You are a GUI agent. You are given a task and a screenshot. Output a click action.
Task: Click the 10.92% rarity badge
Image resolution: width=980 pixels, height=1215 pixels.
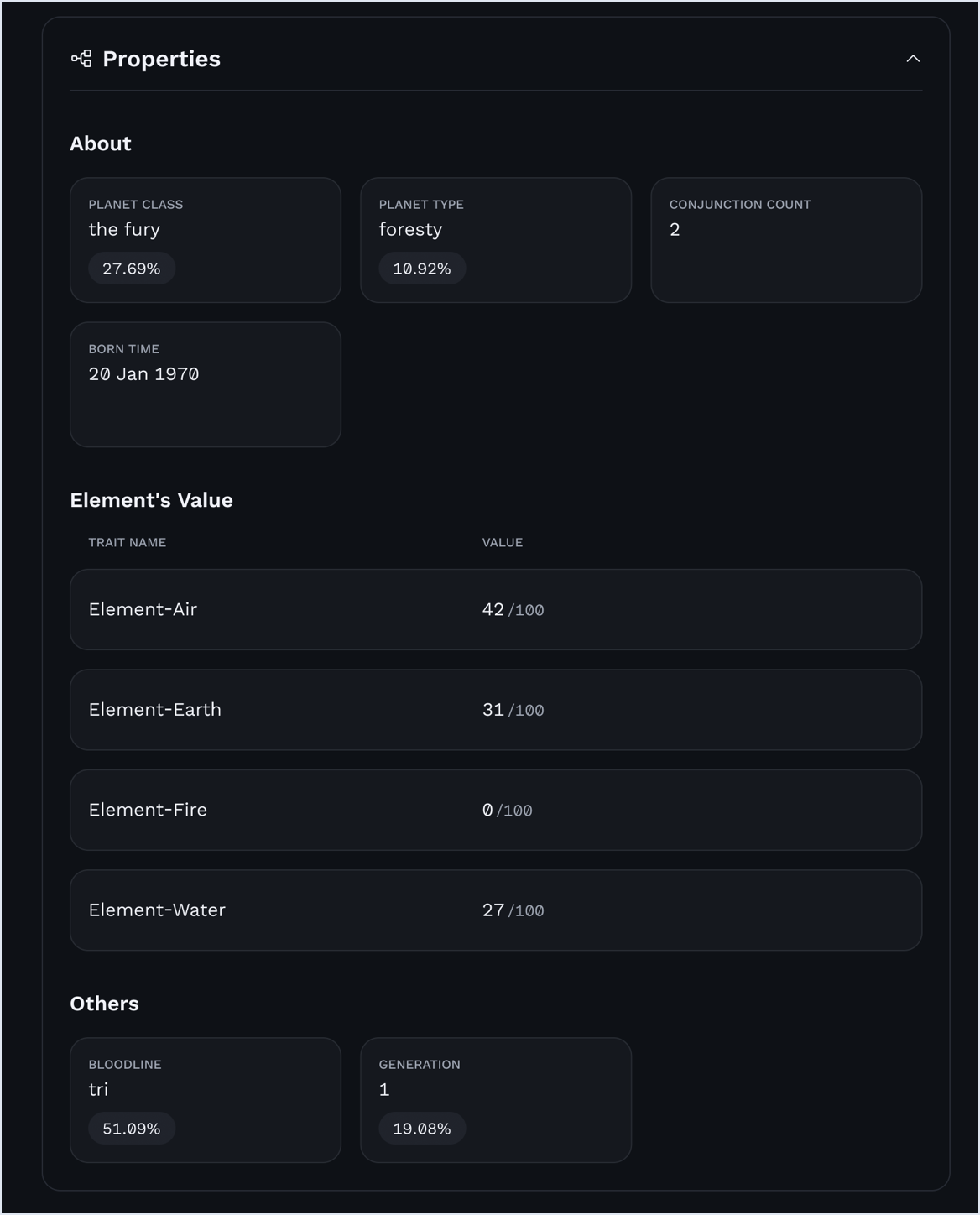coord(422,269)
